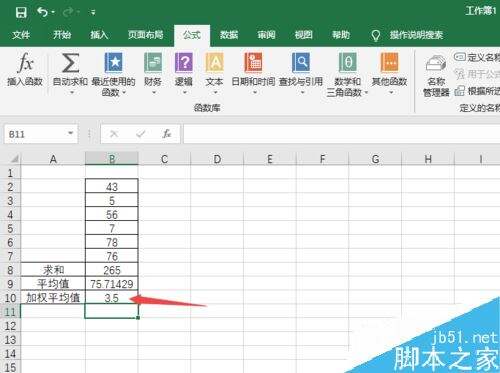Click the Name Box showing B11

pos(35,134)
